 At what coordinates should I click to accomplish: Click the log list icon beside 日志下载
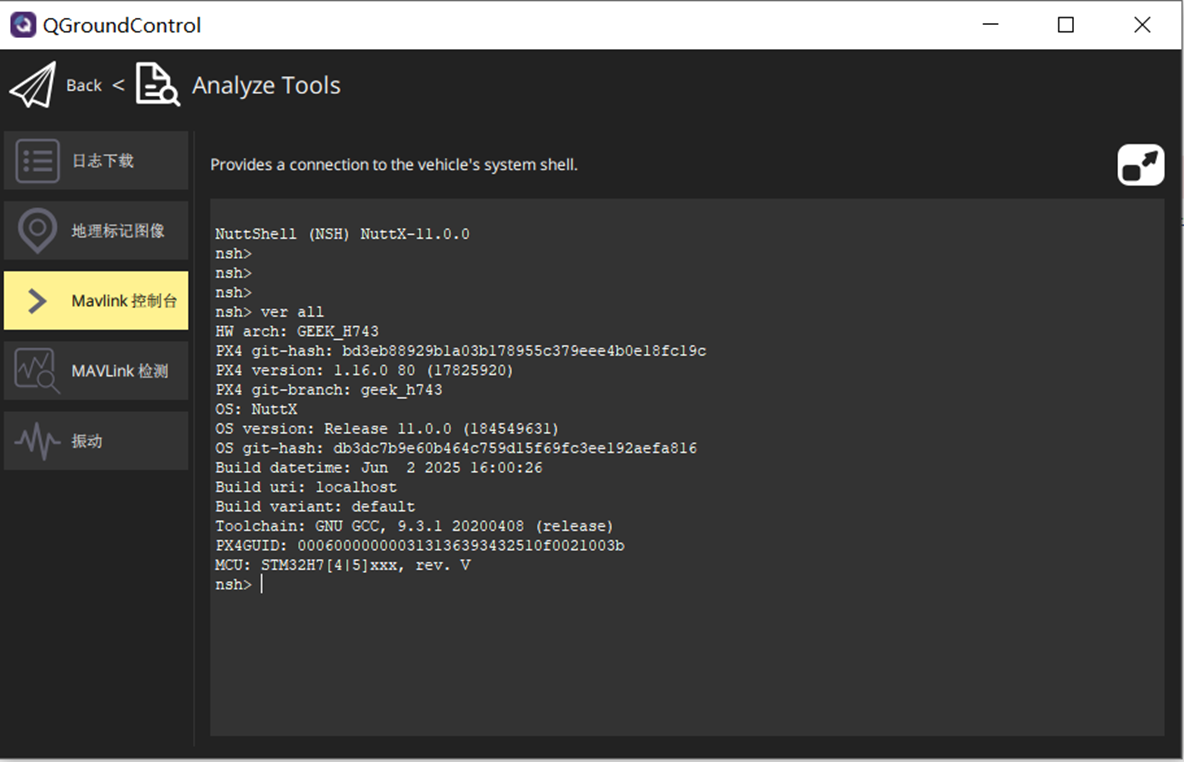(x=37, y=161)
